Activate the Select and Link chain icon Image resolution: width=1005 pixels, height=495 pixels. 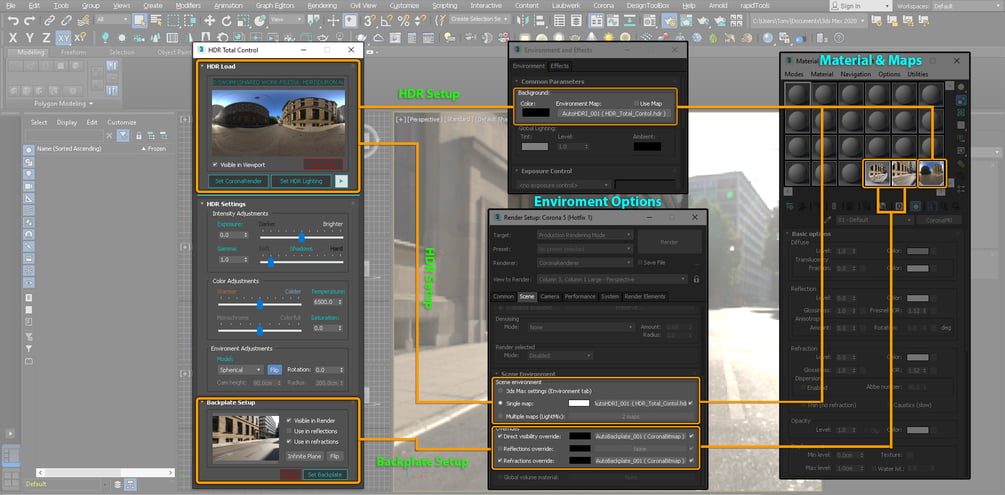49,21
